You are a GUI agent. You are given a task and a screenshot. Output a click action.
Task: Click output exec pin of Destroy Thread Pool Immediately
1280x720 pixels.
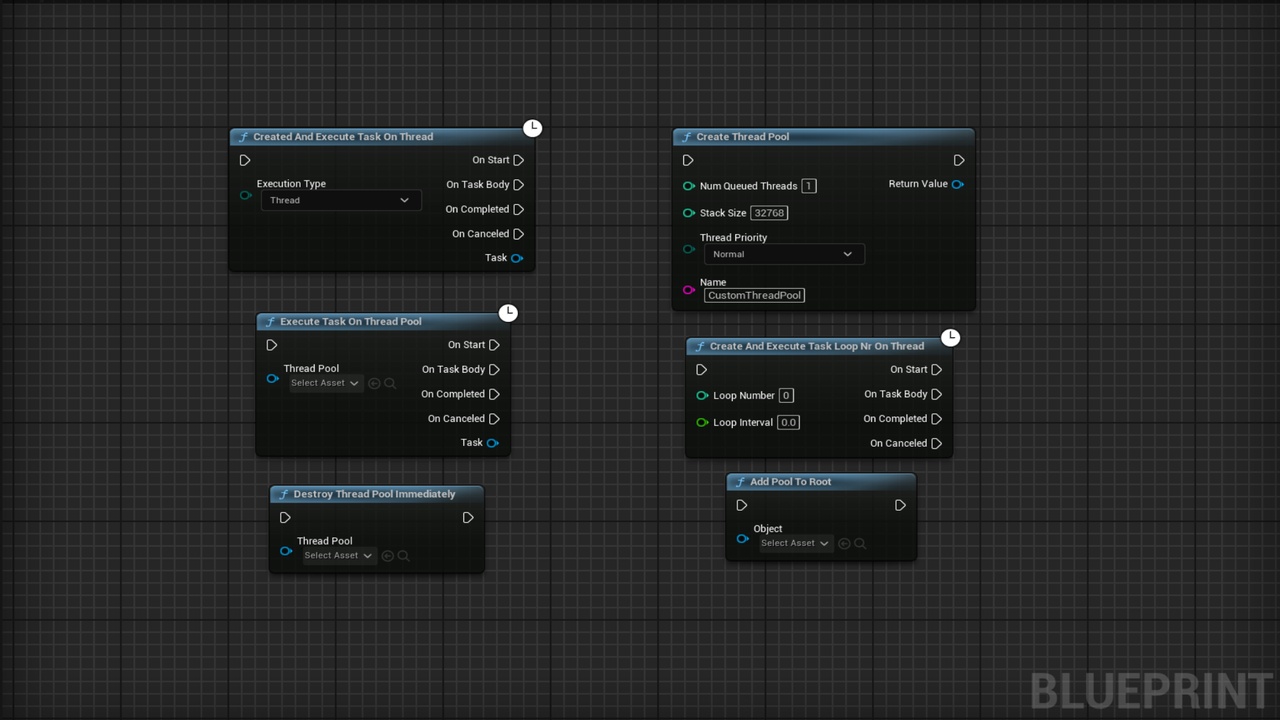coord(468,518)
